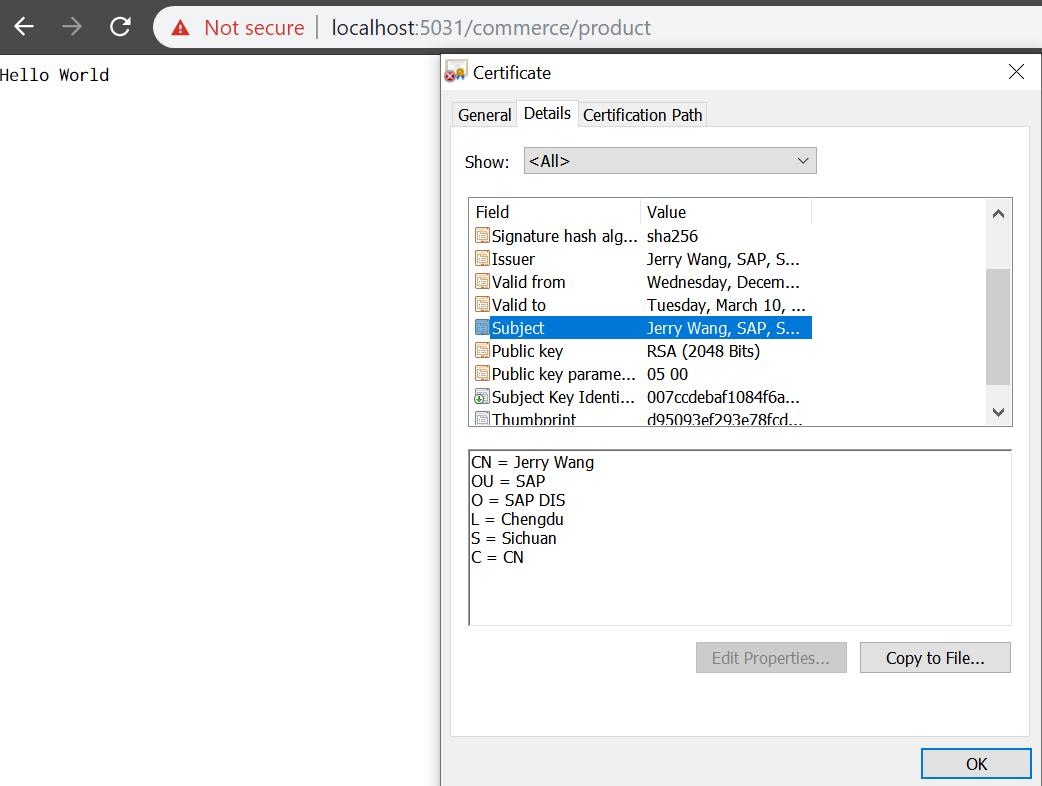Select the Public key row
Image resolution: width=1042 pixels, height=786 pixels.
point(641,351)
